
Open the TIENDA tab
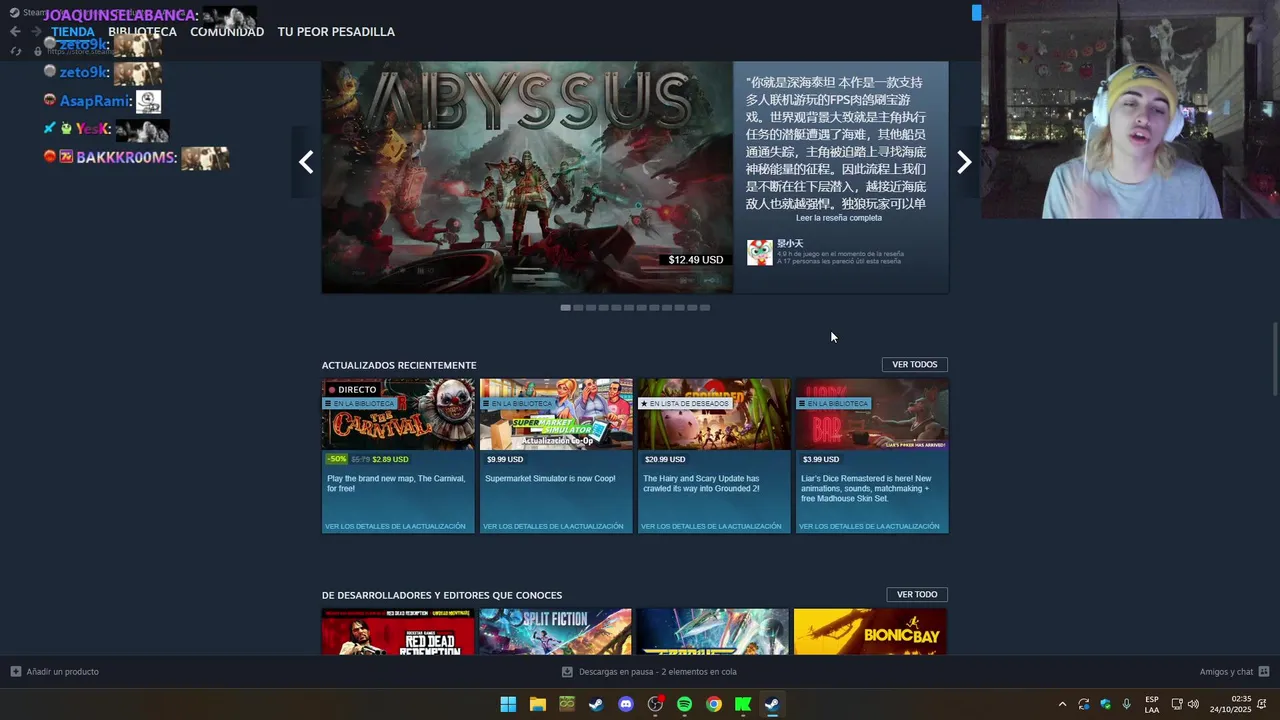(x=73, y=31)
